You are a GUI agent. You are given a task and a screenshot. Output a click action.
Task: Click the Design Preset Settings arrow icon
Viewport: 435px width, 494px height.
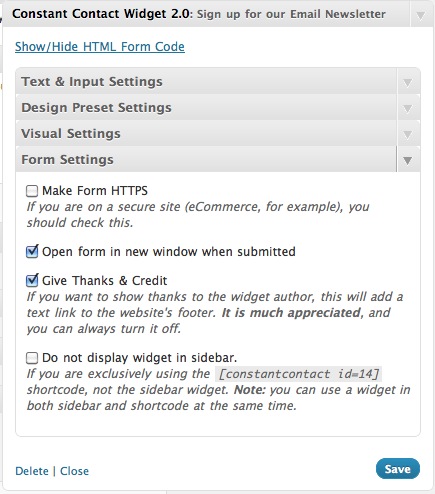407,108
